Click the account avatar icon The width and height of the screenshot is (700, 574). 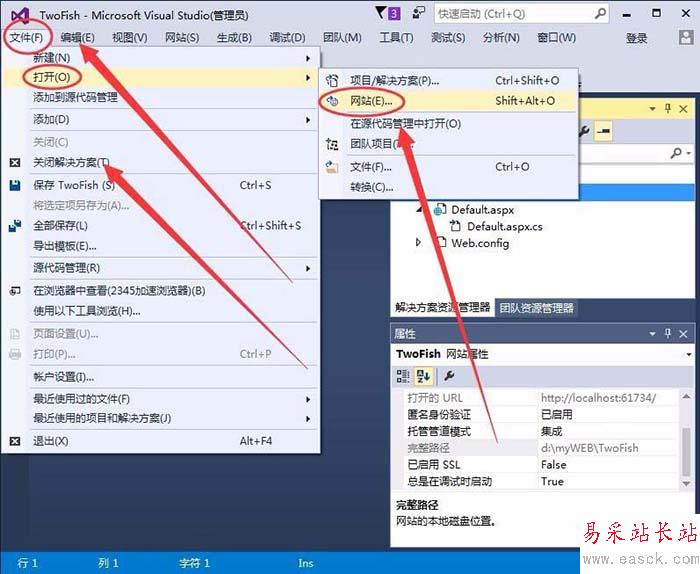click(x=685, y=38)
